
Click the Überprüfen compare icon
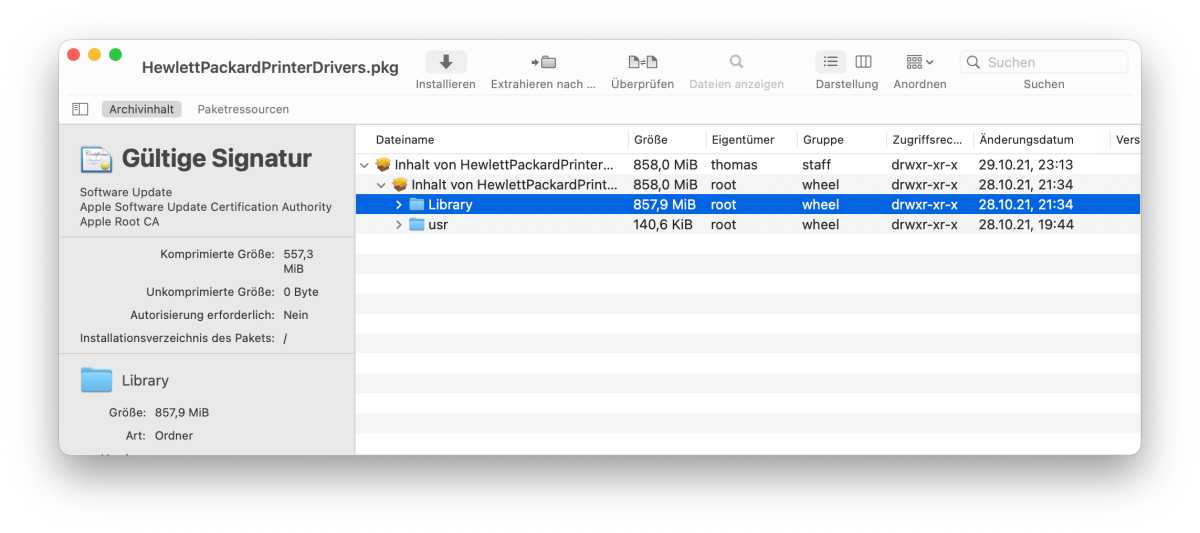click(642, 62)
